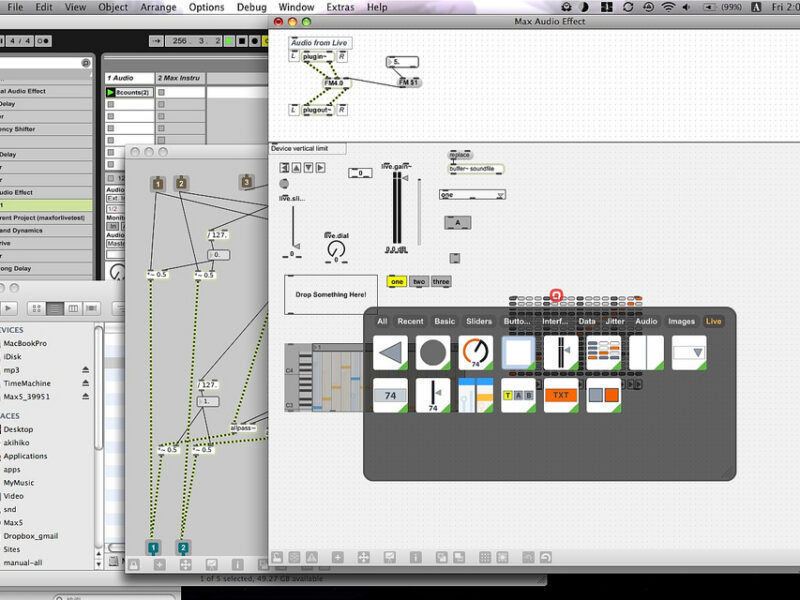Open the Arrange menu in the menu bar
Viewport: 800px width, 600px height.
[x=158, y=7]
